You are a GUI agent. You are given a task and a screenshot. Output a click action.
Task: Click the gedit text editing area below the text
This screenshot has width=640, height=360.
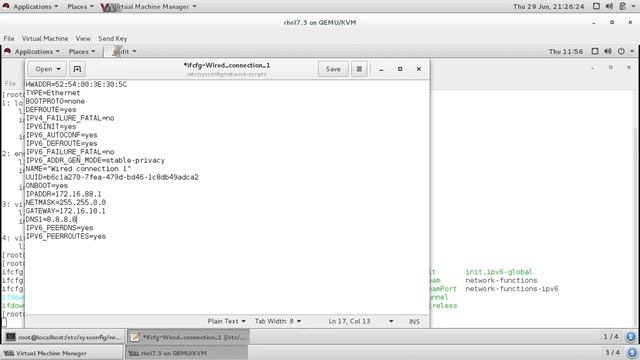227,278
